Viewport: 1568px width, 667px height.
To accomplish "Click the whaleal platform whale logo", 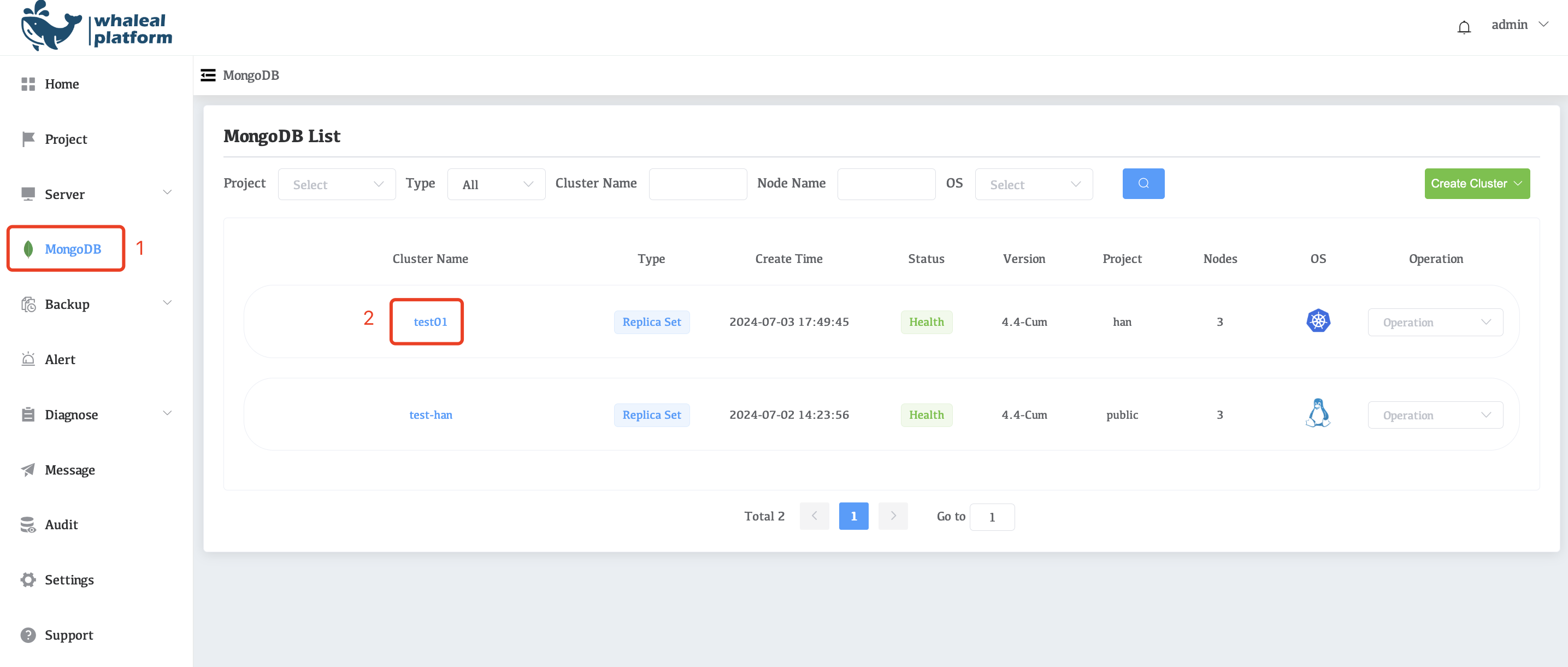I will coord(52,26).
